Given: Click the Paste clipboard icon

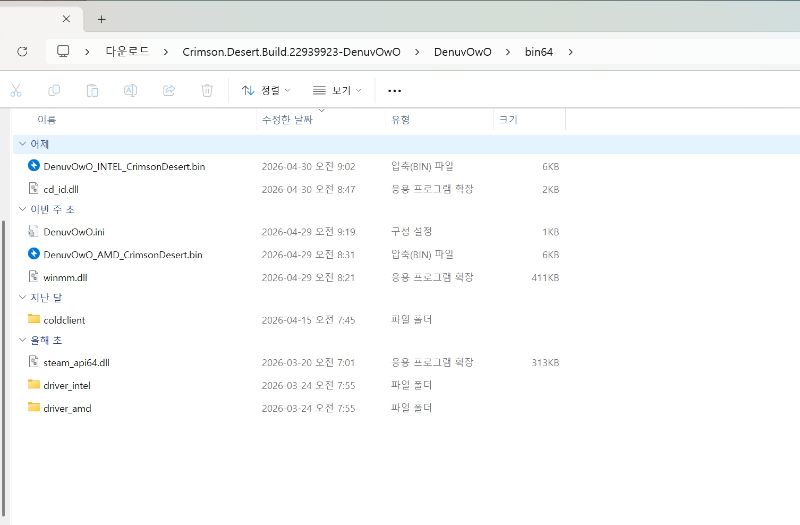Looking at the screenshot, I should pos(92,91).
